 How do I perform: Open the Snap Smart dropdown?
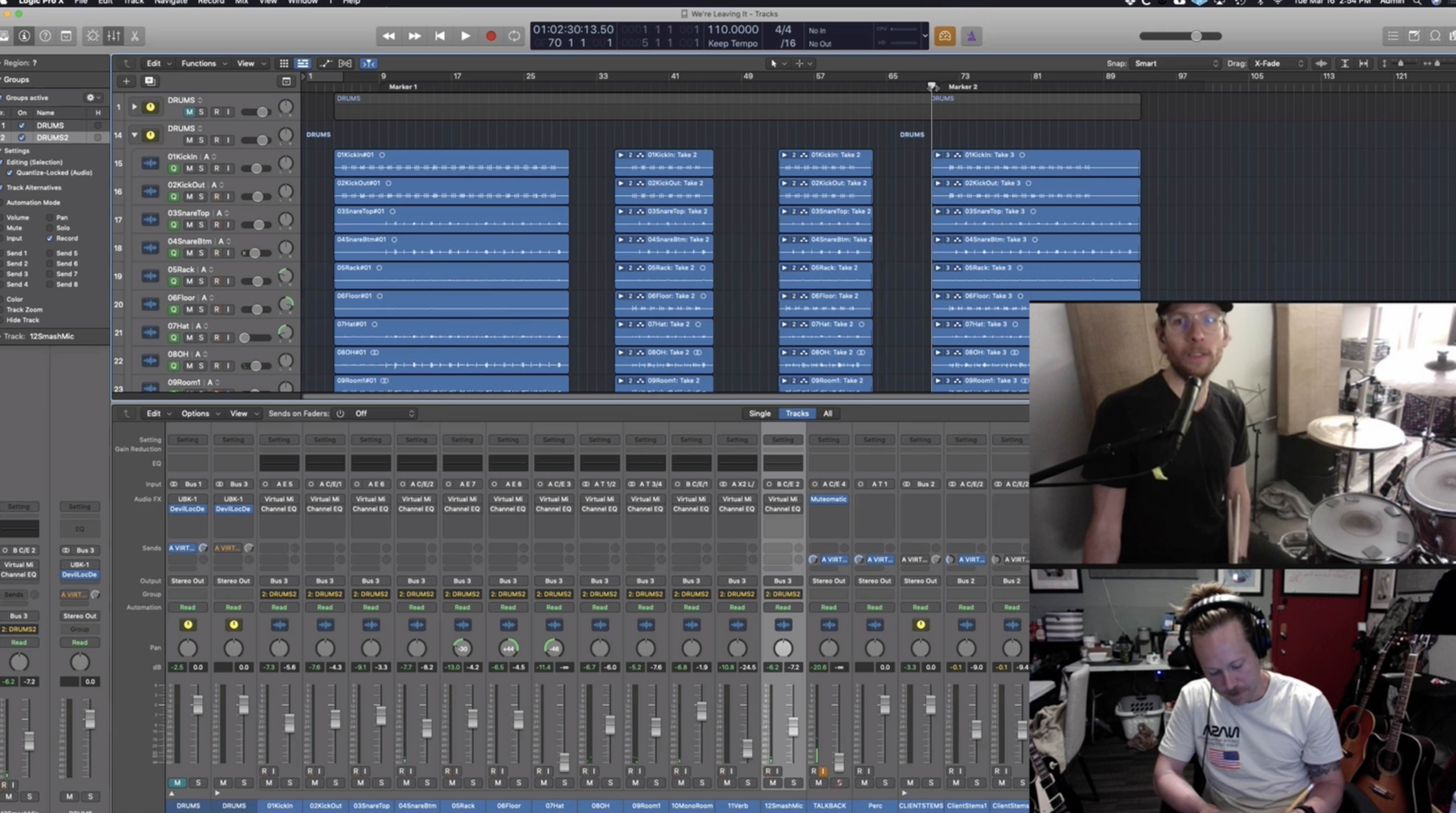tap(1176, 63)
